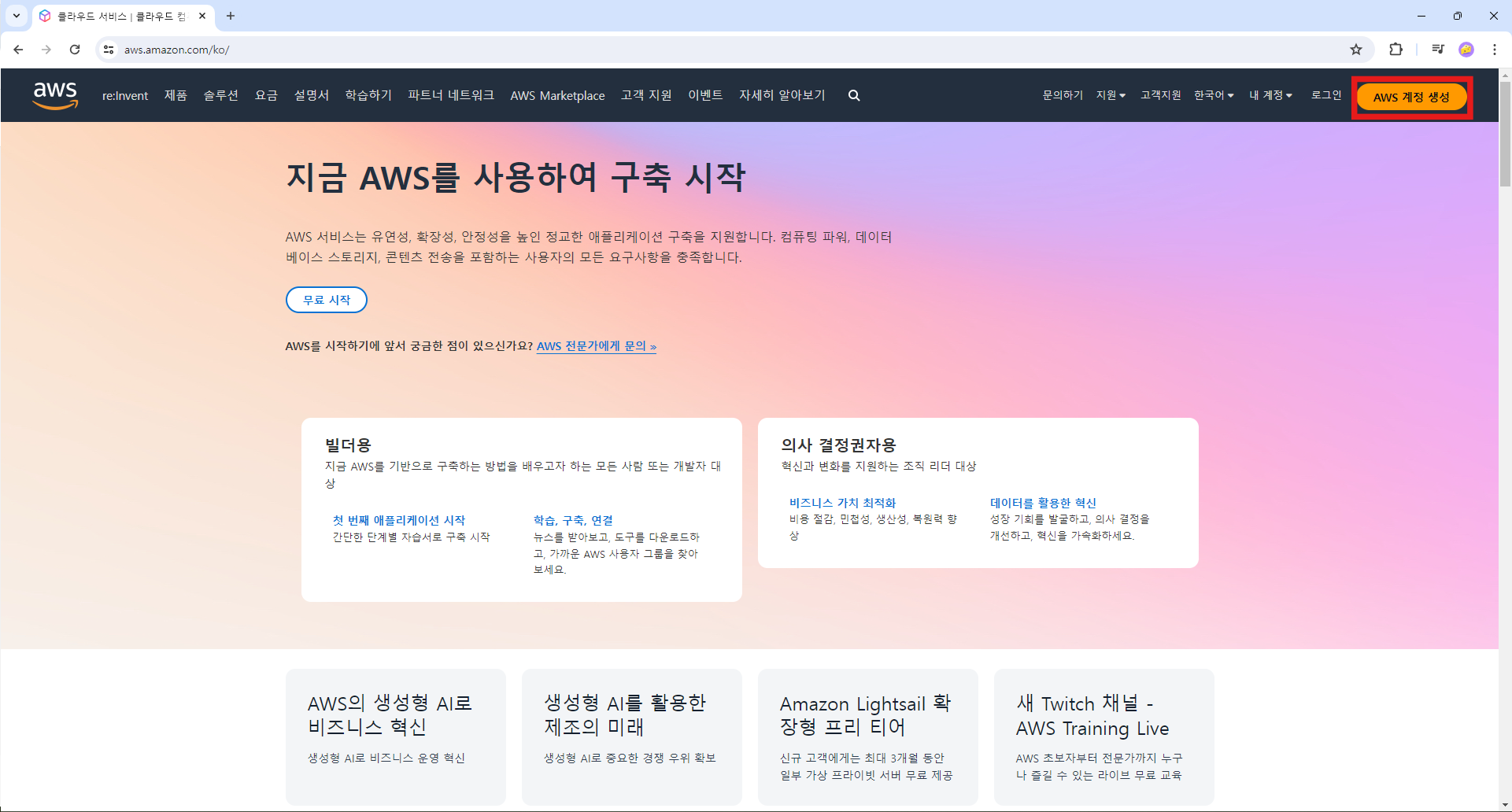Click the 고객지원 link in the top right
The image size is (1512, 812).
coord(1161,95)
